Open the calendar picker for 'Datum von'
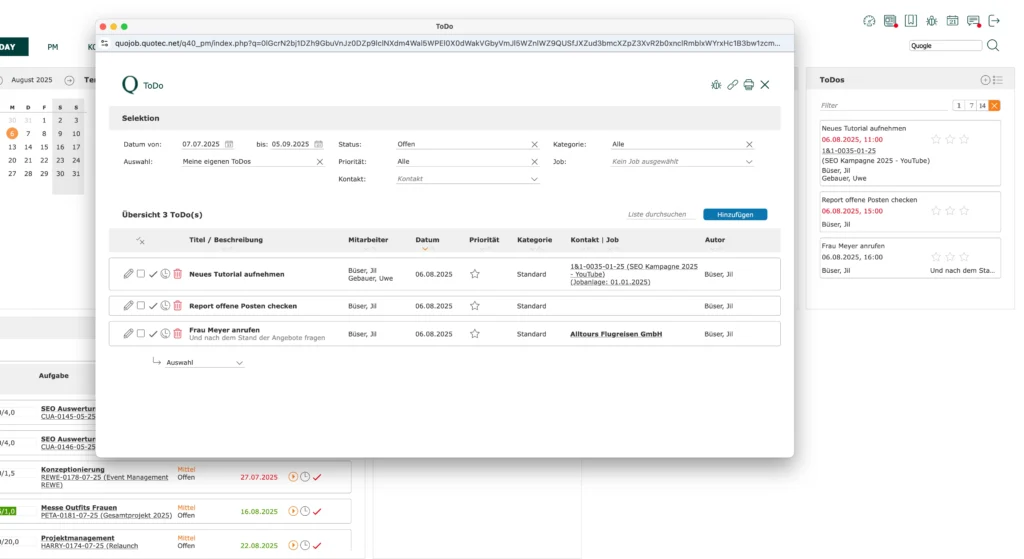Viewport: 1024px width, 559px height. pos(229,144)
